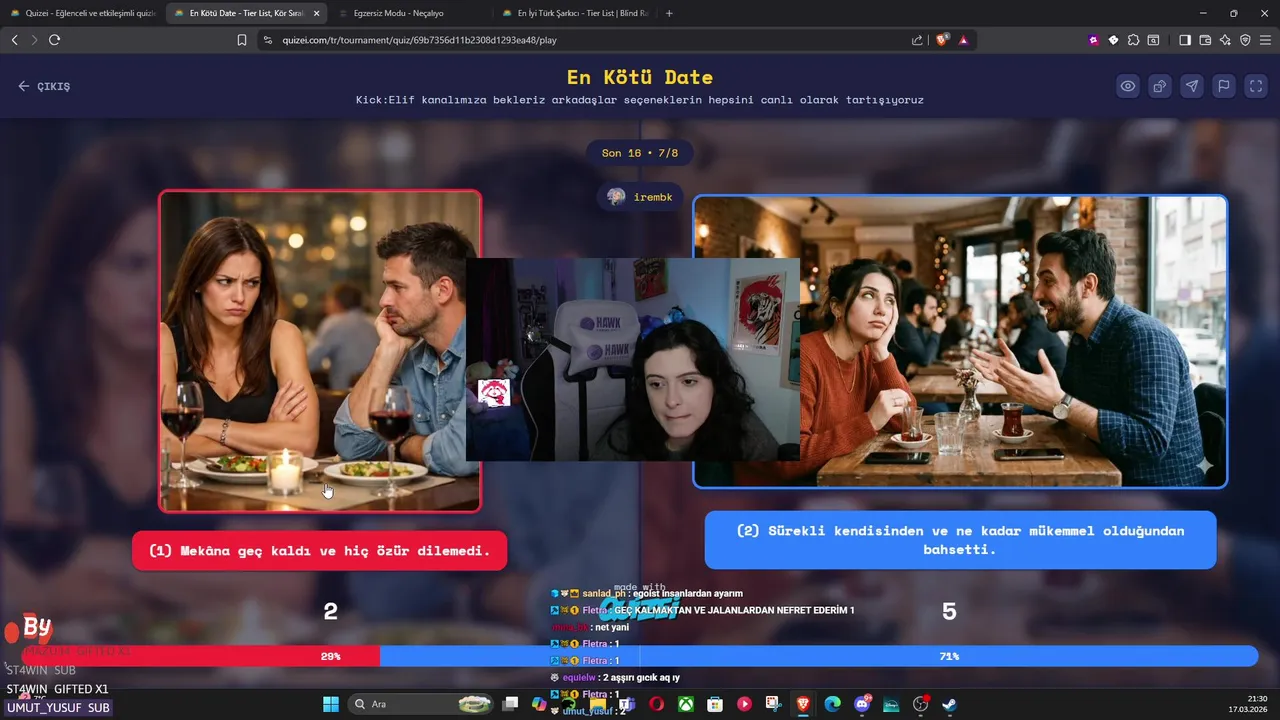1280x720 pixels.
Task: Open Opera browser from the taskbar
Action: point(656,704)
